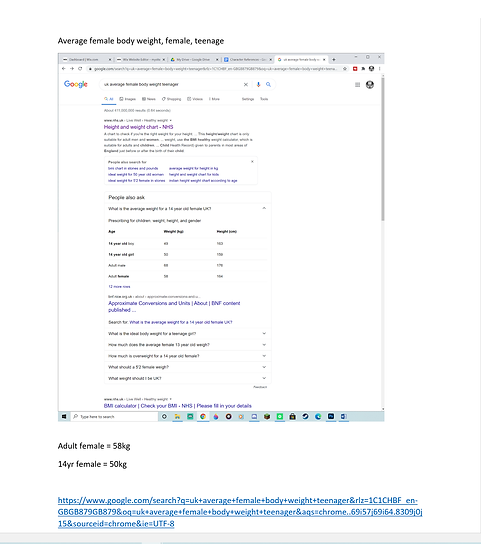
Task: Open 'Height and weight chart - NHS' result
Action: tap(138, 127)
